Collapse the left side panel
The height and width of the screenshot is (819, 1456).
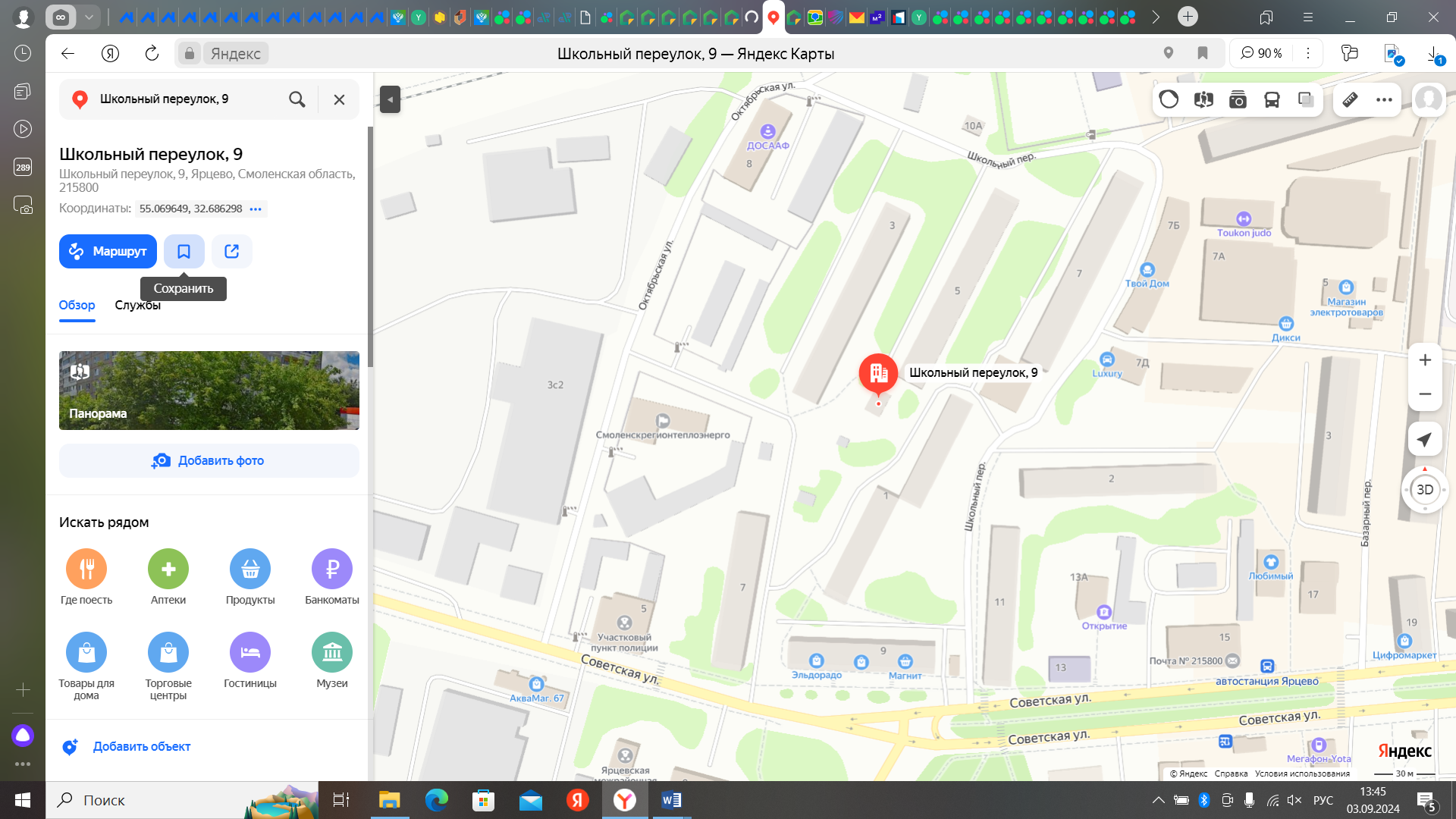click(390, 99)
